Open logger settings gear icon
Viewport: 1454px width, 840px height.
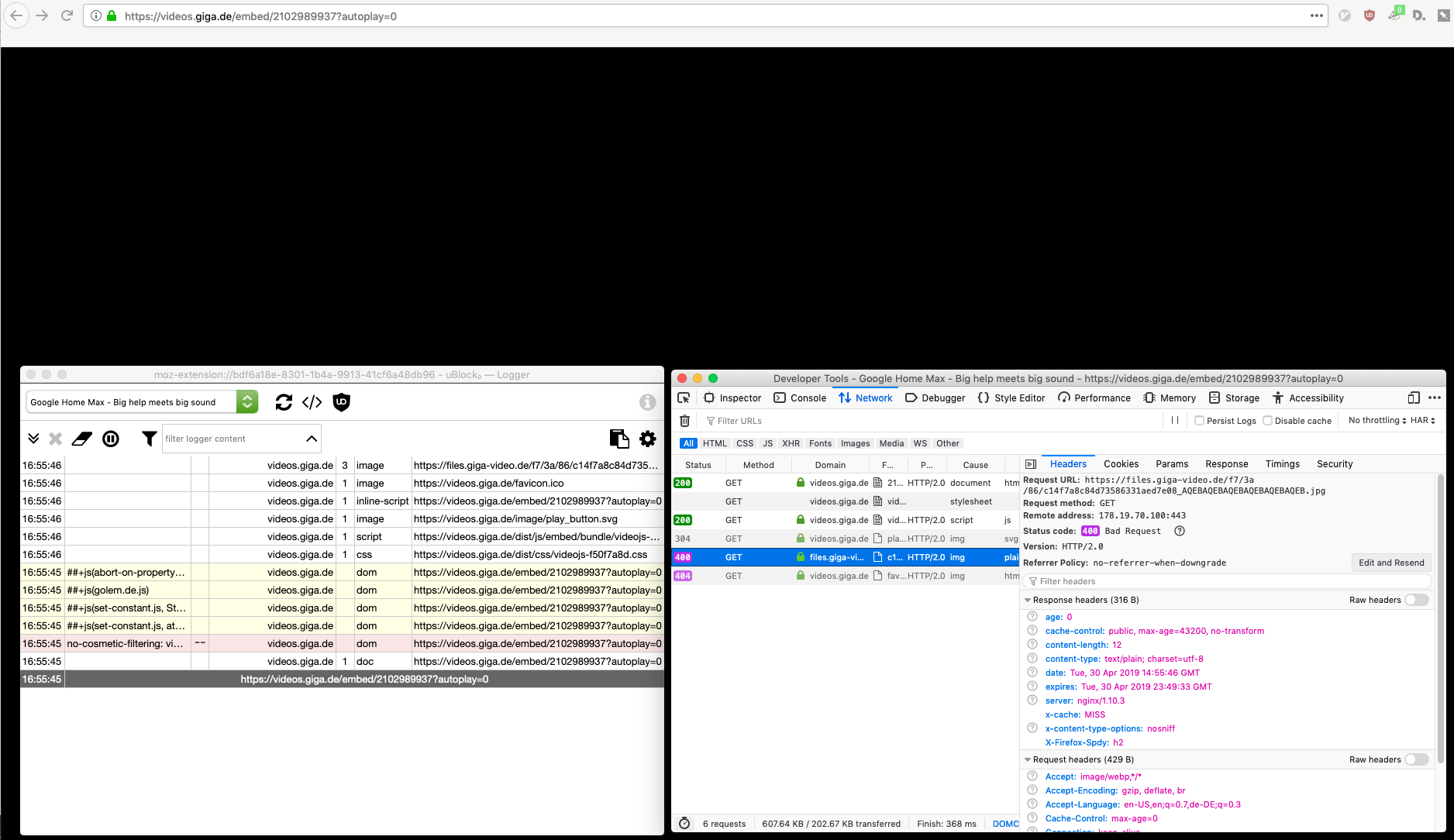click(648, 439)
